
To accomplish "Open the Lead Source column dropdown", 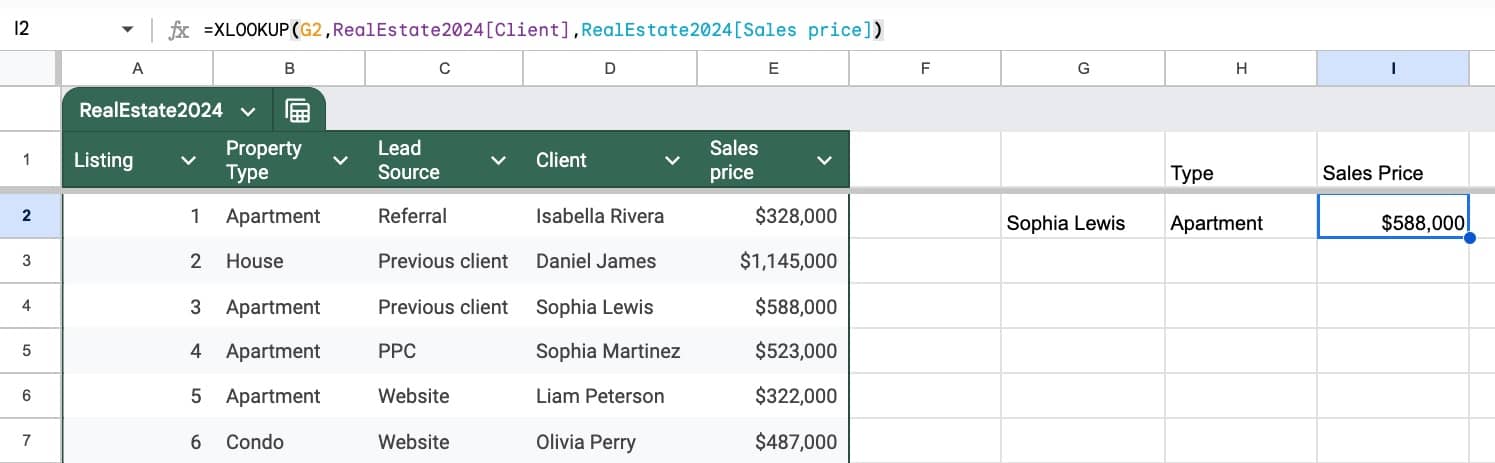I will [x=497, y=160].
